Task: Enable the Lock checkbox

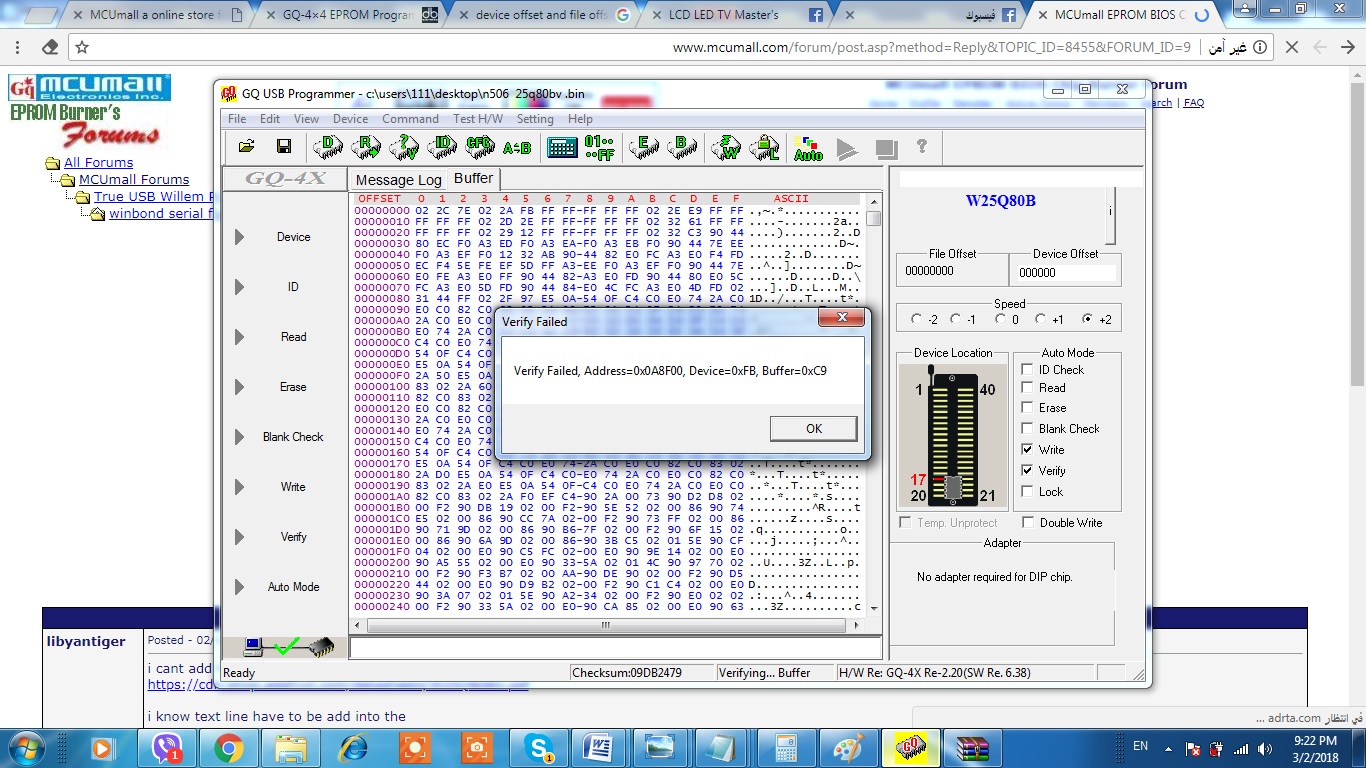Action: click(x=1027, y=491)
